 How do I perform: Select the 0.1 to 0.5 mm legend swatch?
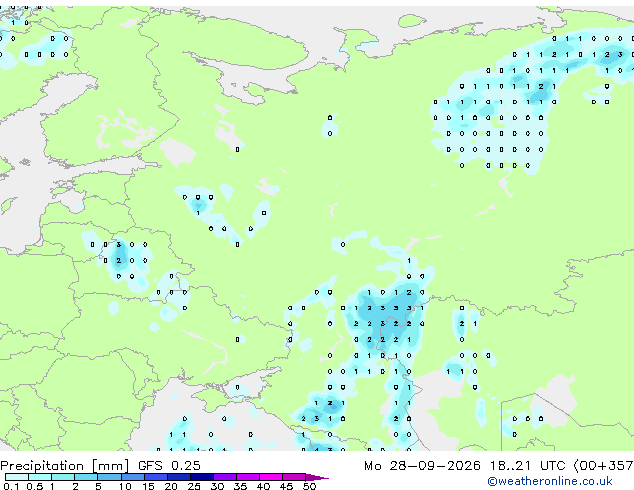(17, 477)
